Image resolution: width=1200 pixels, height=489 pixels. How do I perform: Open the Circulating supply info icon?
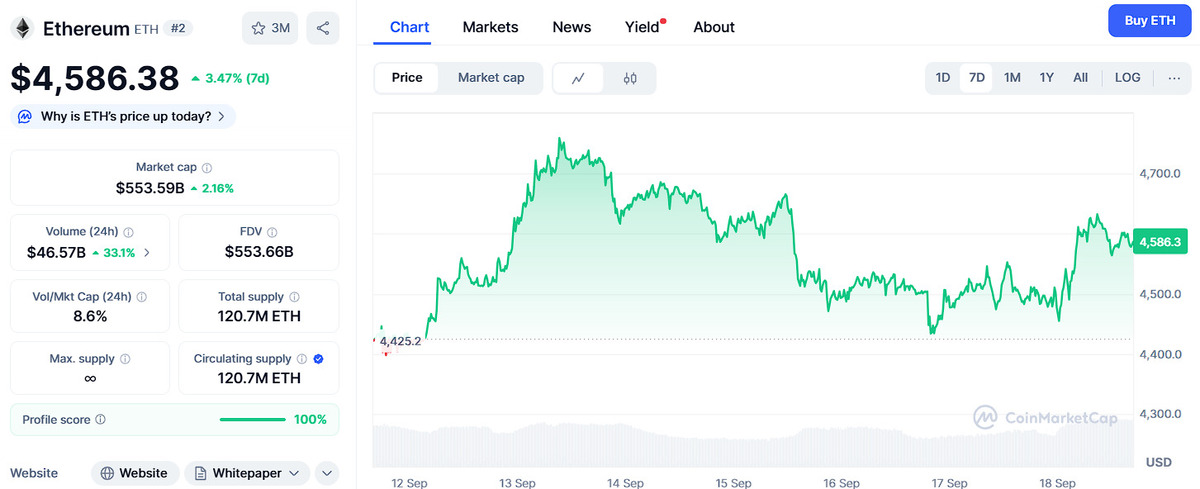301,359
